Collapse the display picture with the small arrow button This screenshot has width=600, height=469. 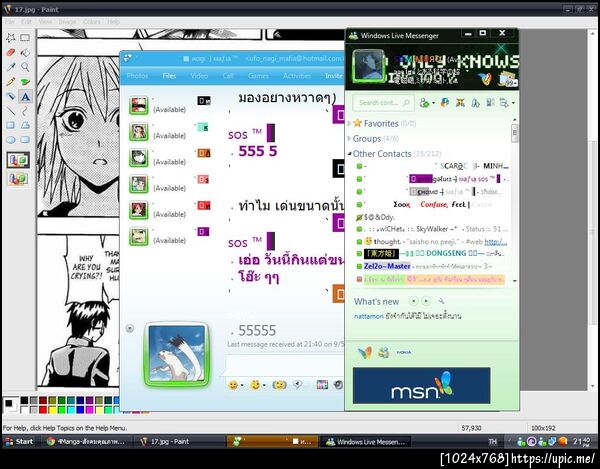click(x=130, y=328)
